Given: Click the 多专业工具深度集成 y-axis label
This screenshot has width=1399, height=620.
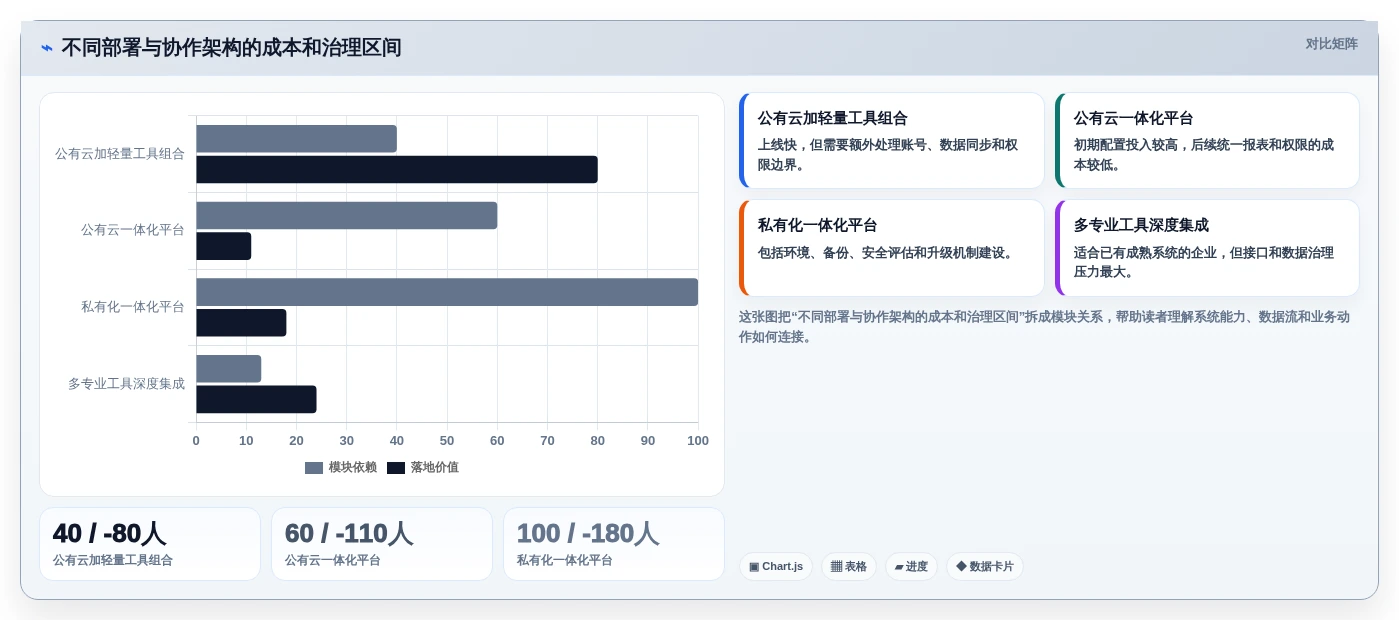Looking at the screenshot, I should pos(126,384).
